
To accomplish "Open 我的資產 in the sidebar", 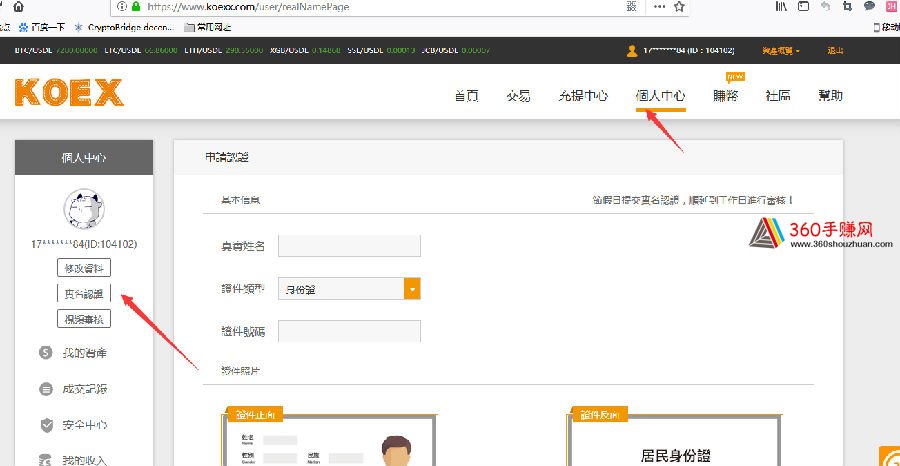I will click(x=84, y=353).
